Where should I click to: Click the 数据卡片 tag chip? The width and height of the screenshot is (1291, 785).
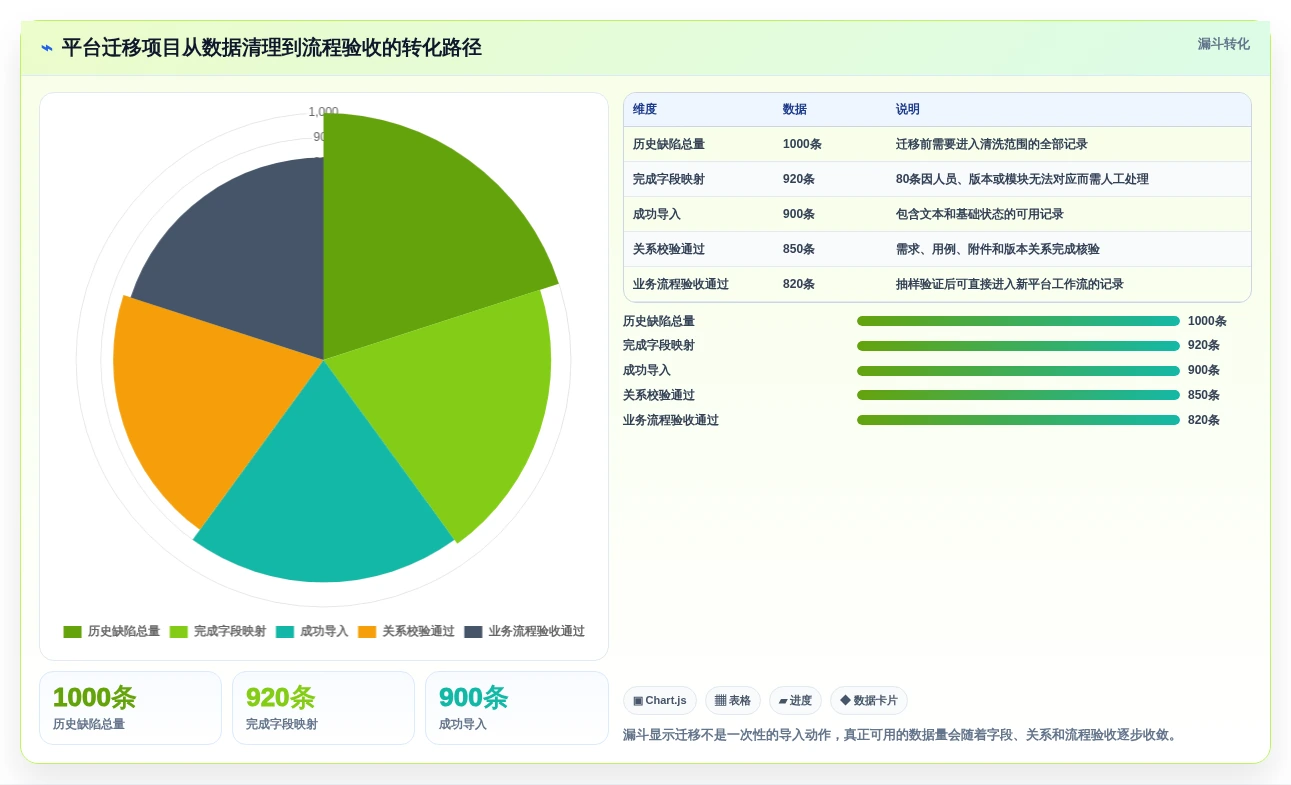[x=869, y=701]
